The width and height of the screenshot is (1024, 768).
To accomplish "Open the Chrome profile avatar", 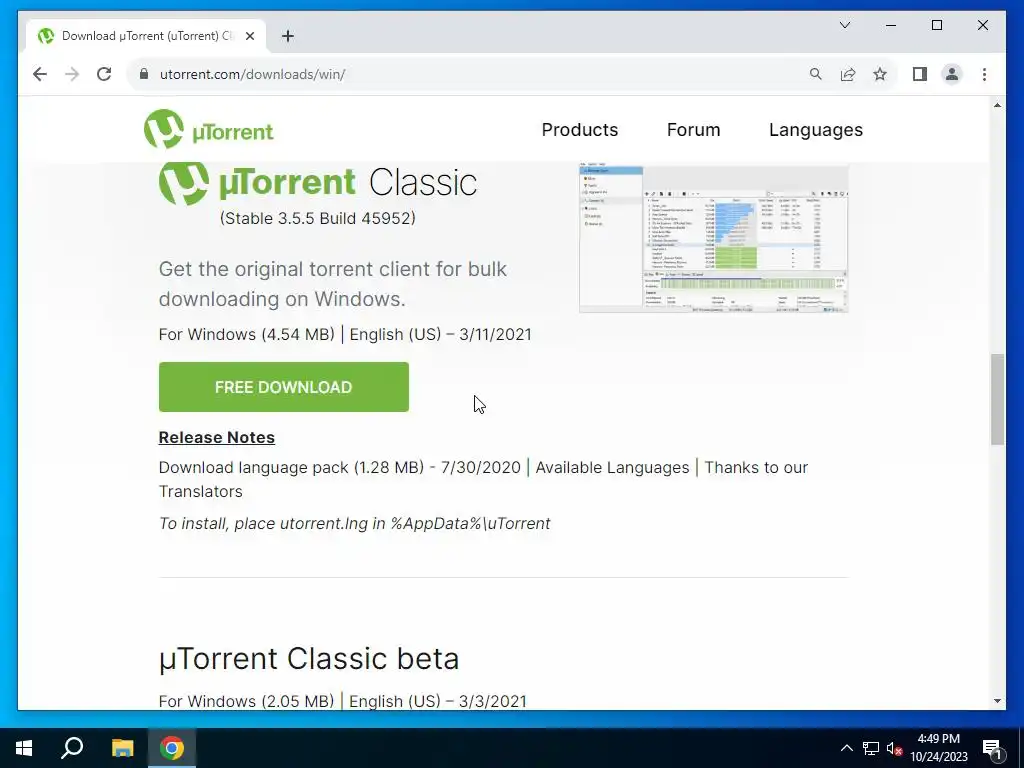I will [x=952, y=74].
